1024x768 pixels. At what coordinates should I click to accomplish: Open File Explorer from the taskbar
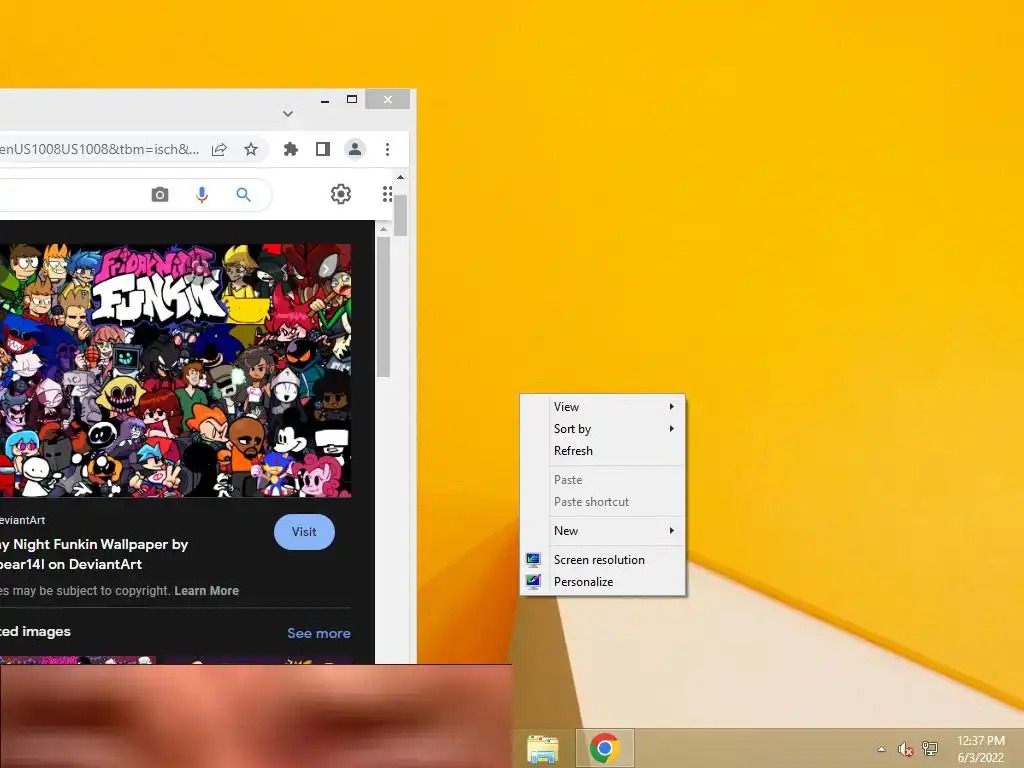click(542, 748)
